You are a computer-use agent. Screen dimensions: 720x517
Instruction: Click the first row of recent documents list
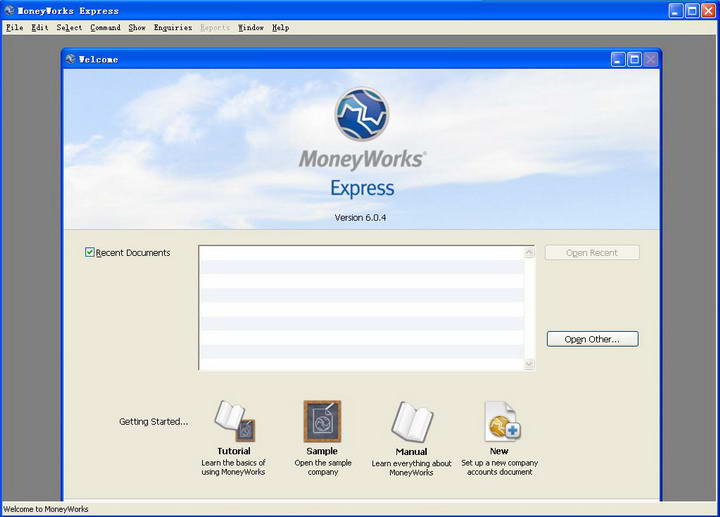tap(362, 253)
